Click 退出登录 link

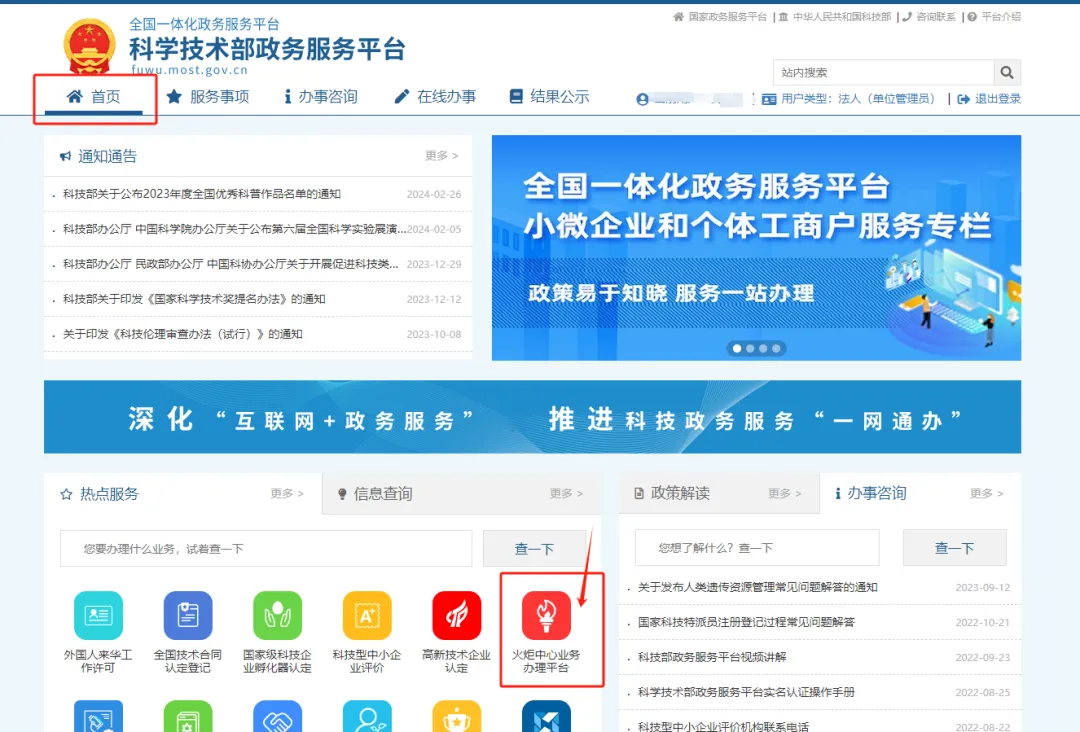coord(989,99)
